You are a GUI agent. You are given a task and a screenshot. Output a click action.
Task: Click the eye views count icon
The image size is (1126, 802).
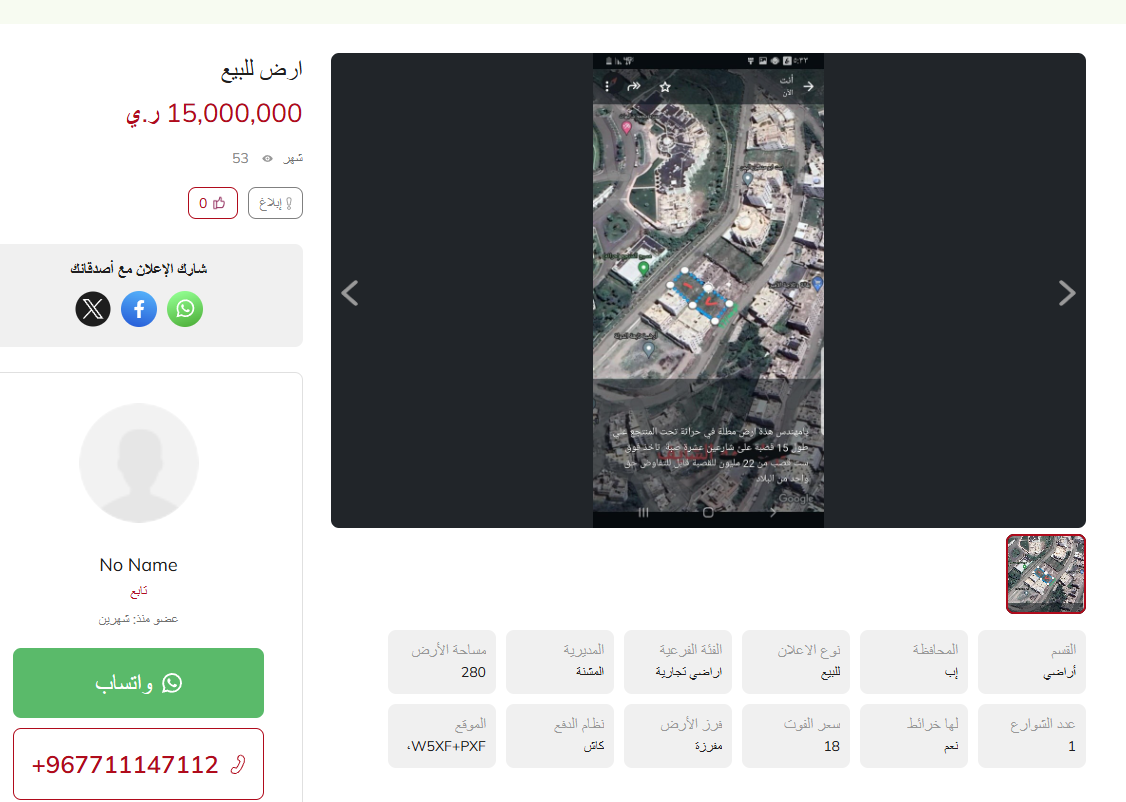[x=267, y=158]
